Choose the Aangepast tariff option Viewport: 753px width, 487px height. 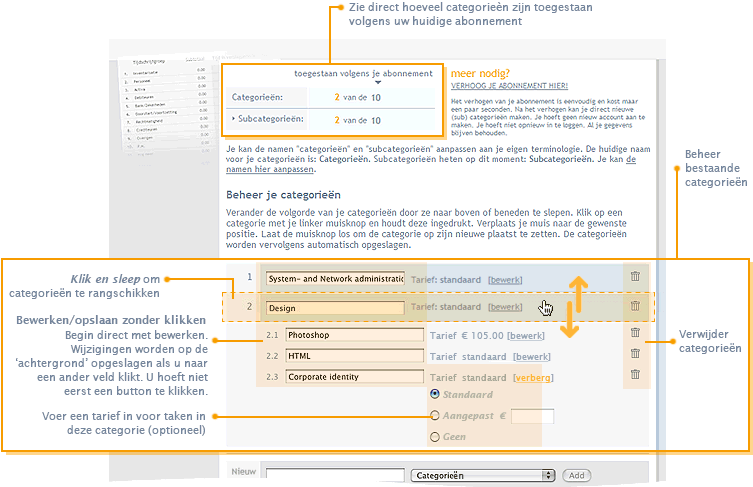click(x=434, y=415)
